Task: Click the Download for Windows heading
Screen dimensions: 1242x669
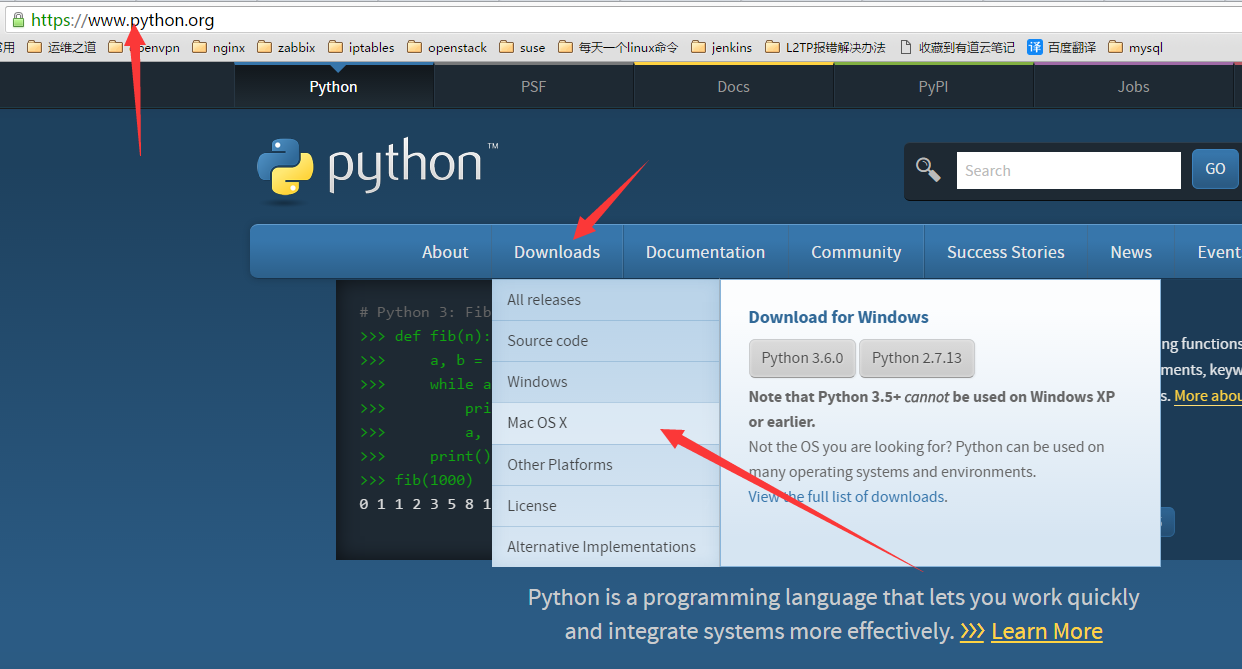Action: (x=838, y=317)
